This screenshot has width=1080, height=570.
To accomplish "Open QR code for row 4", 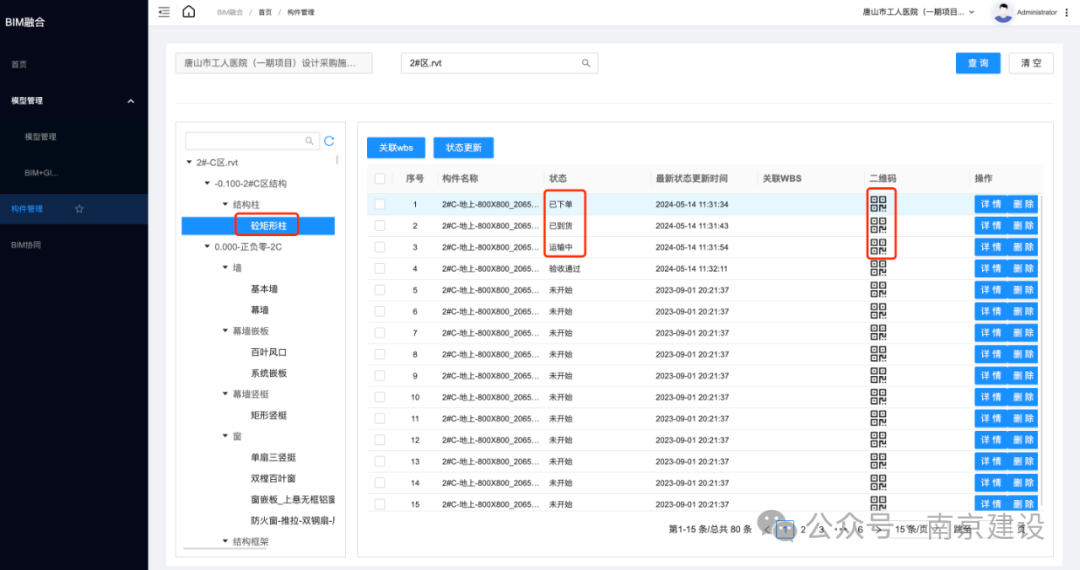I will 878,268.
